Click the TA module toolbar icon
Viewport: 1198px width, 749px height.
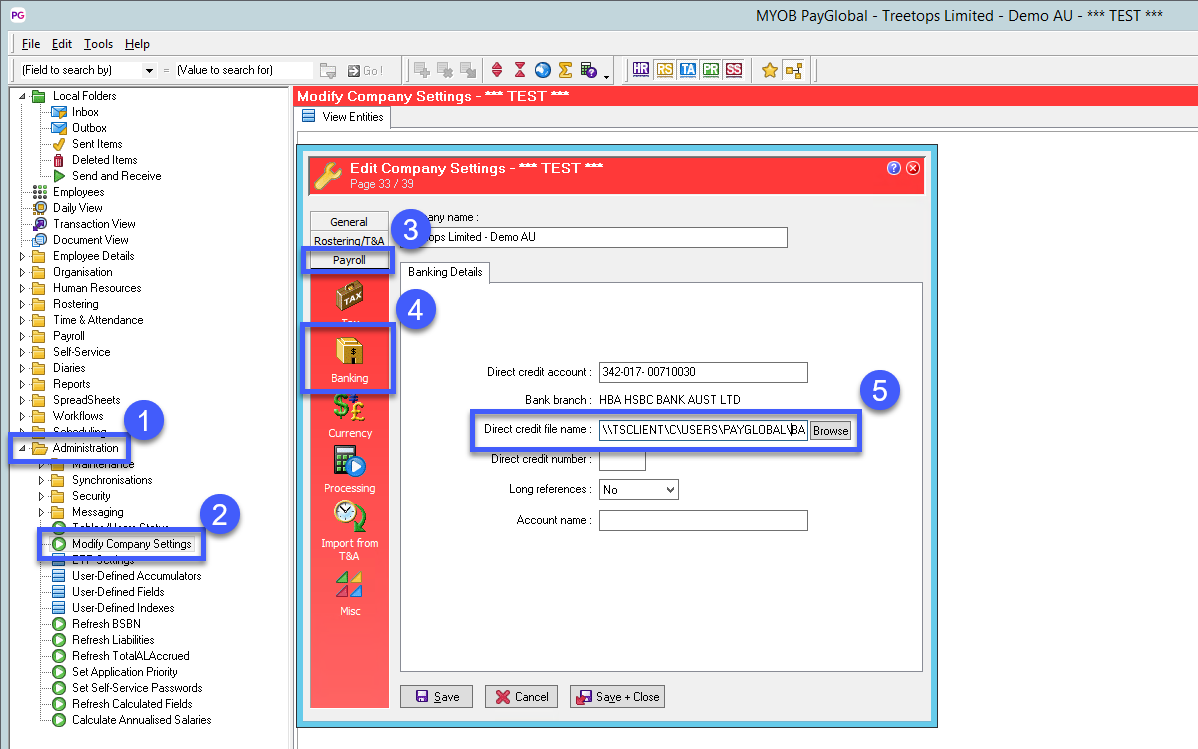tap(687, 70)
